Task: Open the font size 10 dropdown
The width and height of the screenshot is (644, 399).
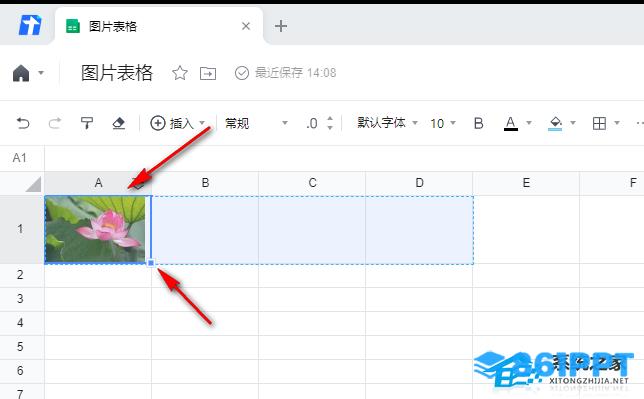Action: (x=443, y=123)
